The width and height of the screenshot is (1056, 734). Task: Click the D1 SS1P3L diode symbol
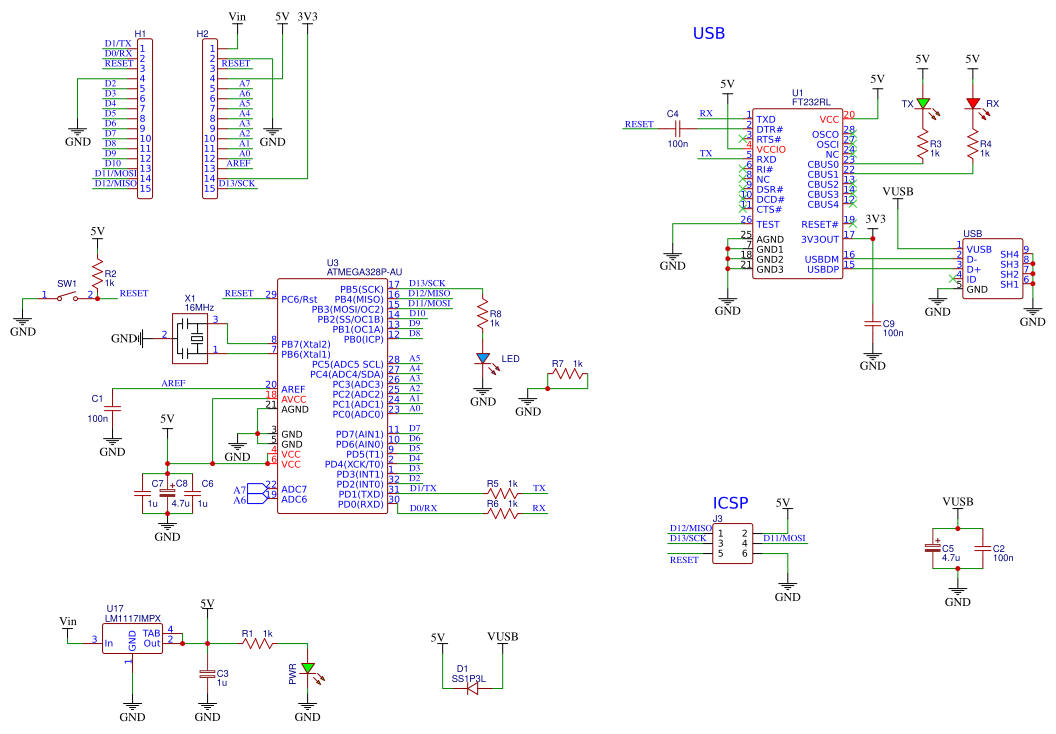point(472,688)
